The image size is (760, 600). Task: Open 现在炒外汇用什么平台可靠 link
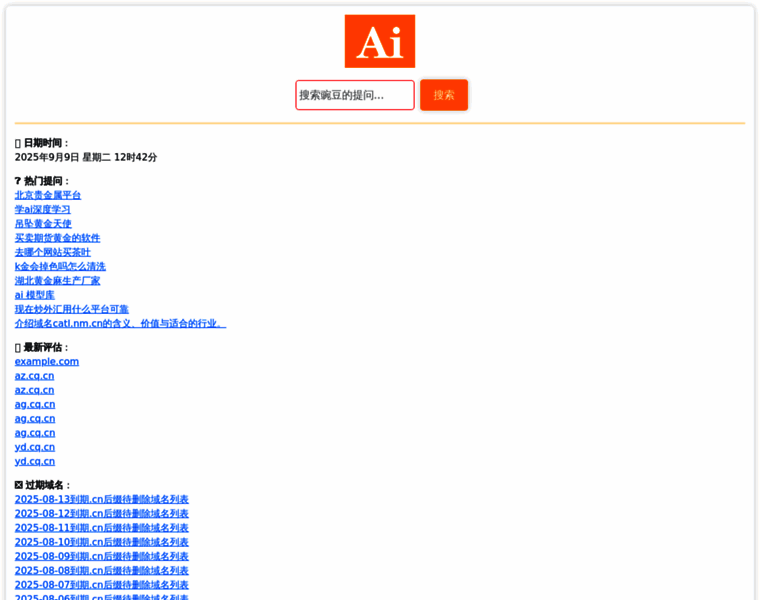pos(71,309)
